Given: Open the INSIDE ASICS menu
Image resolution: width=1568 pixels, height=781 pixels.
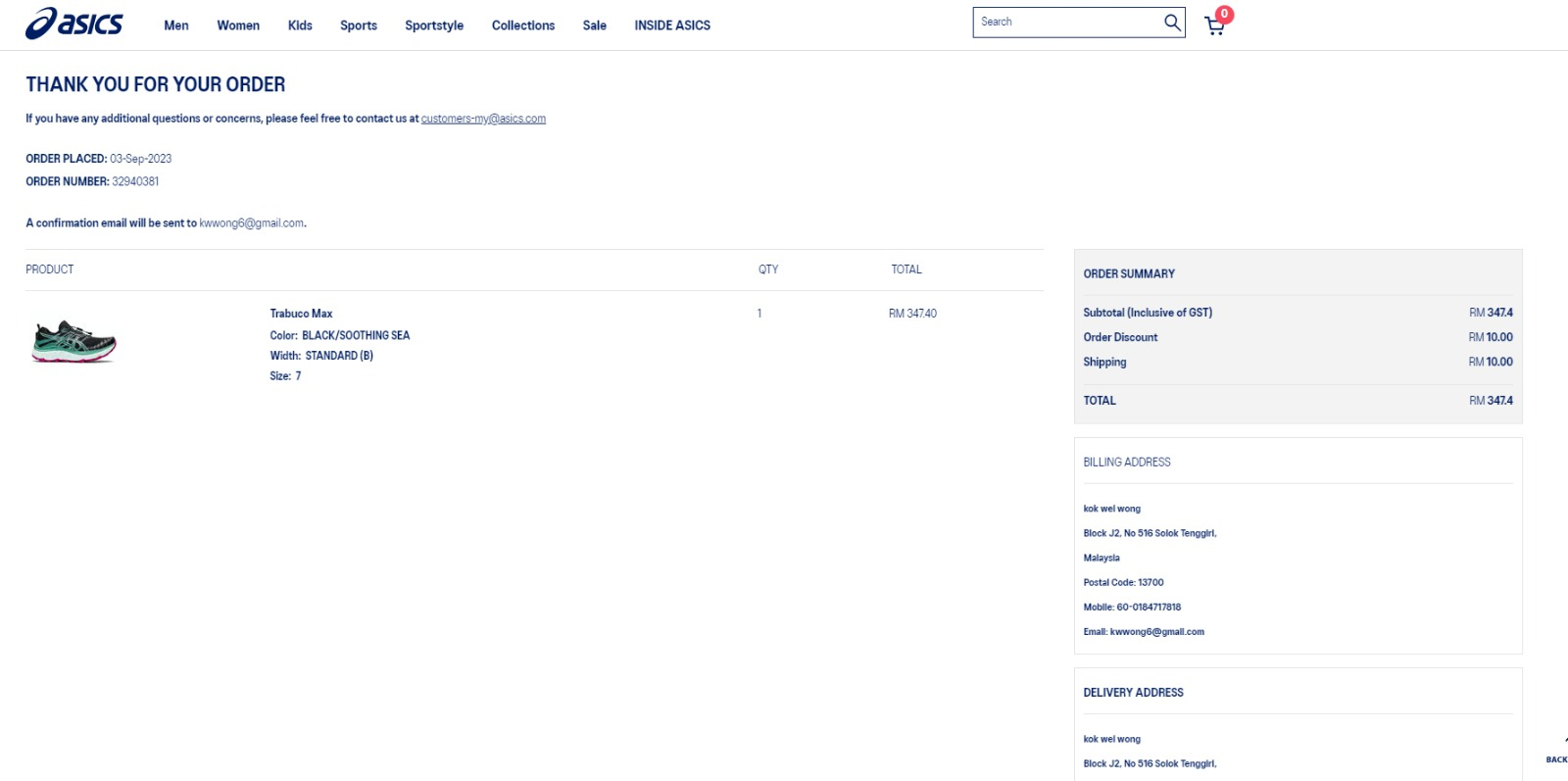Looking at the screenshot, I should [x=672, y=25].
